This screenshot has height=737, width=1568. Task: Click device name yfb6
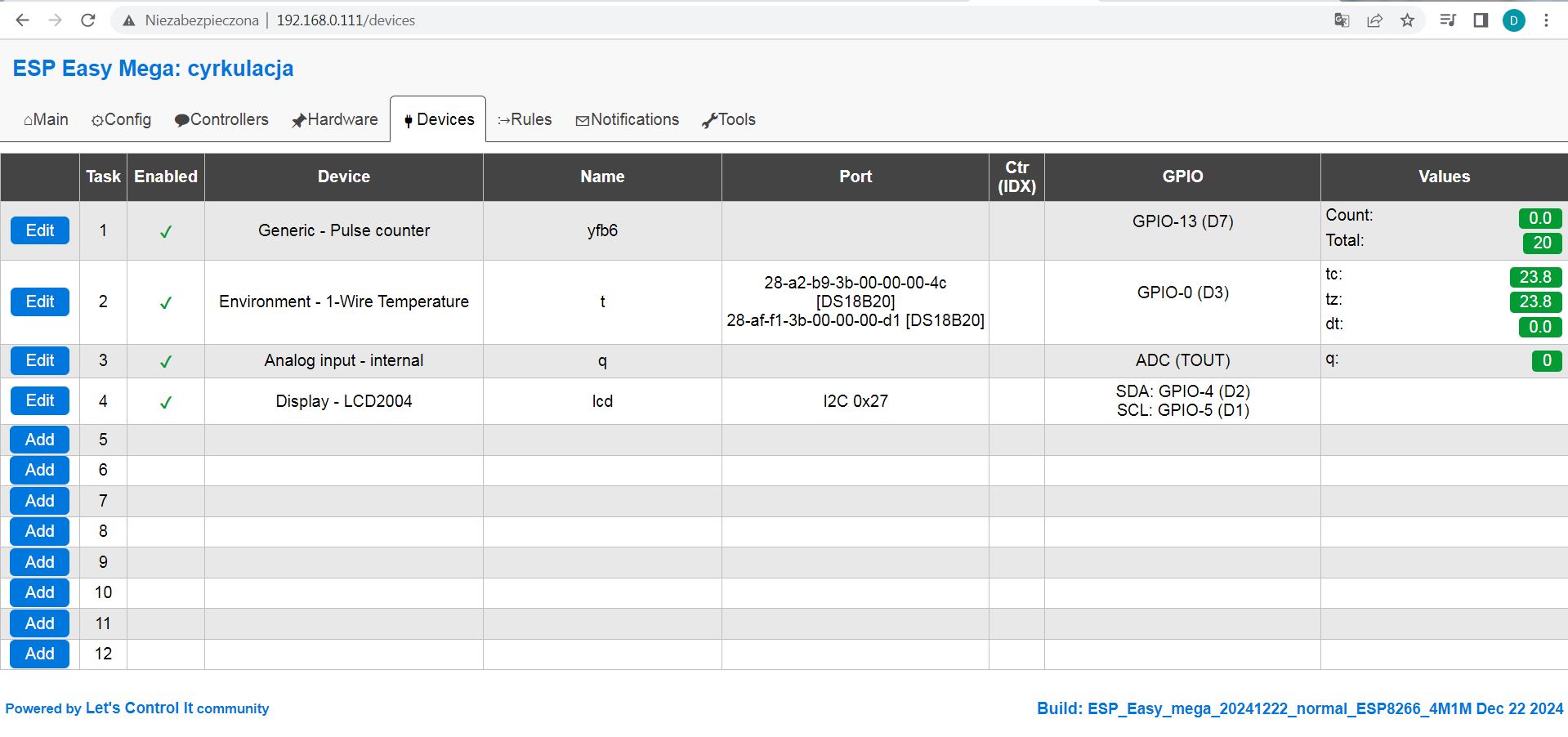pyautogui.click(x=602, y=230)
